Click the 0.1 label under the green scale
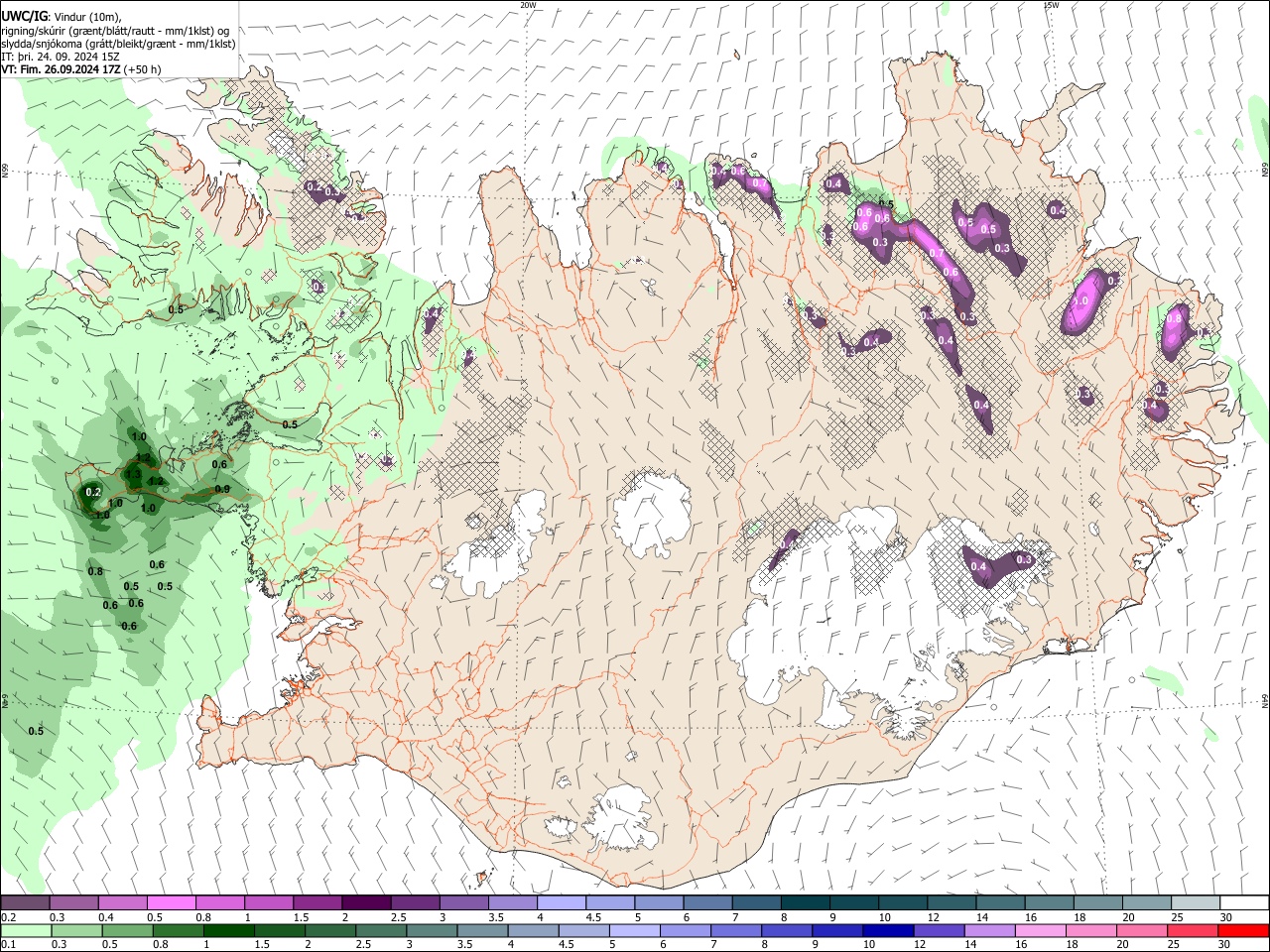 point(8,945)
